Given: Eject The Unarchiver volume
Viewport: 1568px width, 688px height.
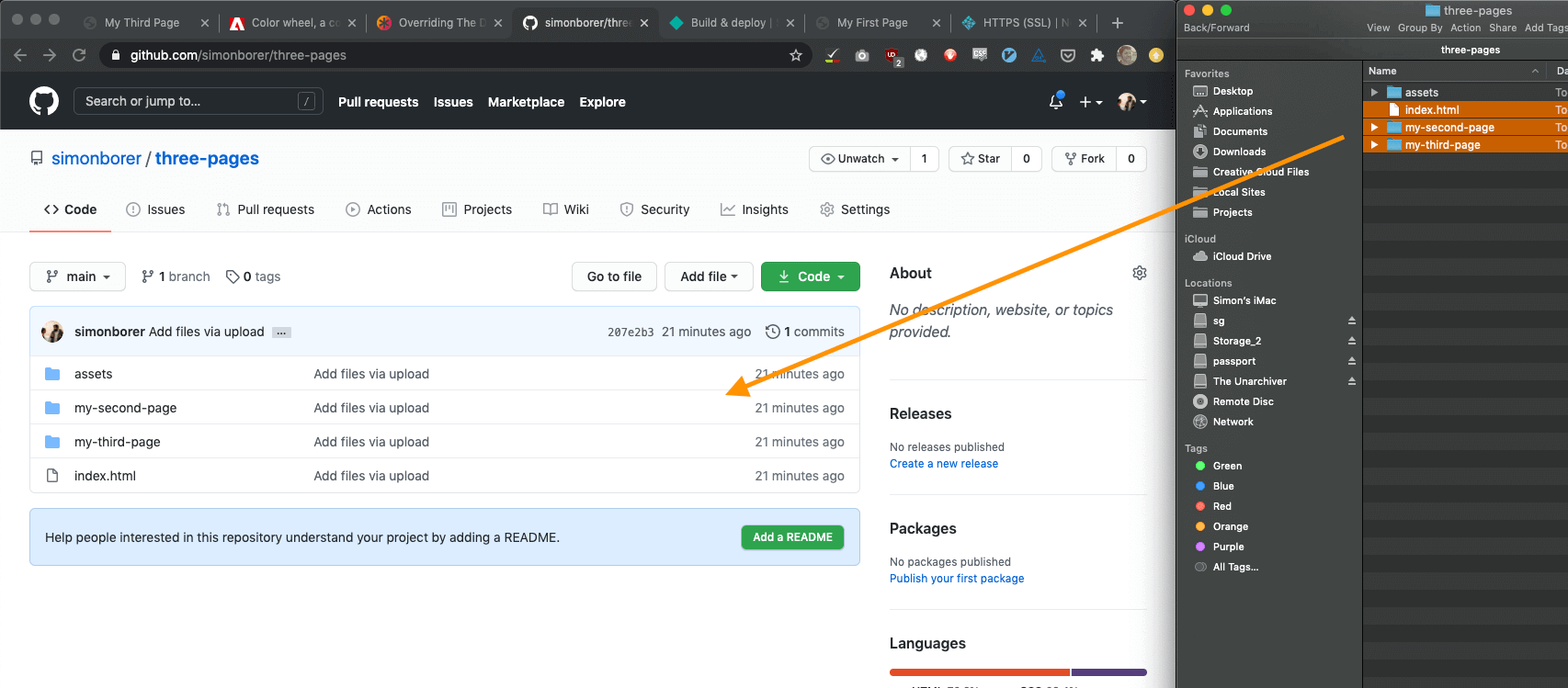Looking at the screenshot, I should point(1352,381).
